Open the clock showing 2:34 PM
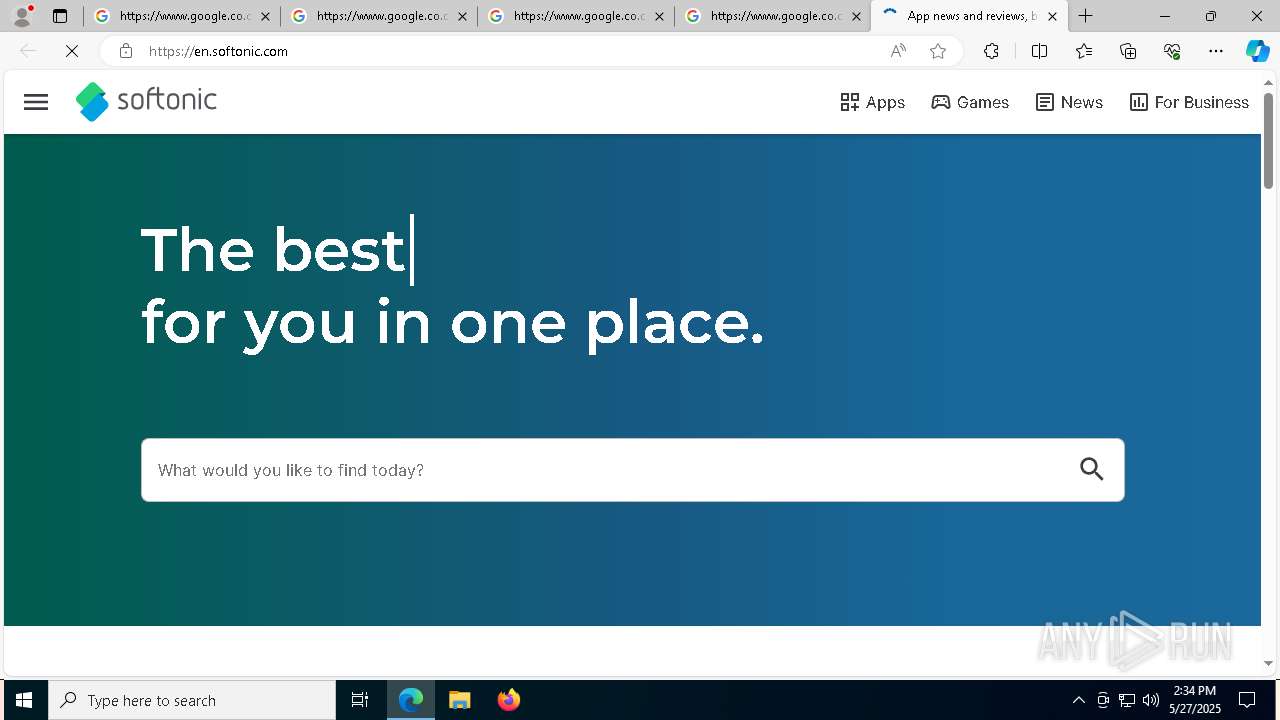This screenshot has height=720, width=1280. [1195, 700]
